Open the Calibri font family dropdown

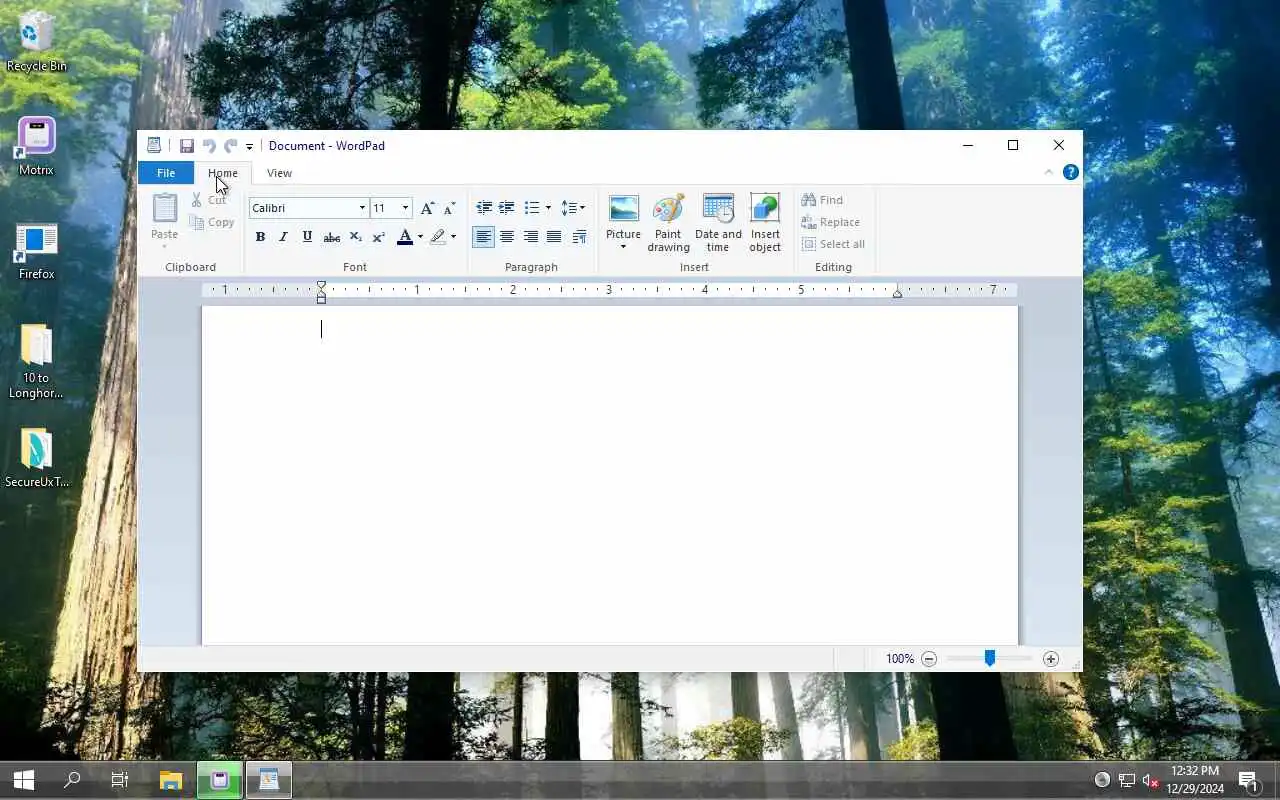pos(362,208)
